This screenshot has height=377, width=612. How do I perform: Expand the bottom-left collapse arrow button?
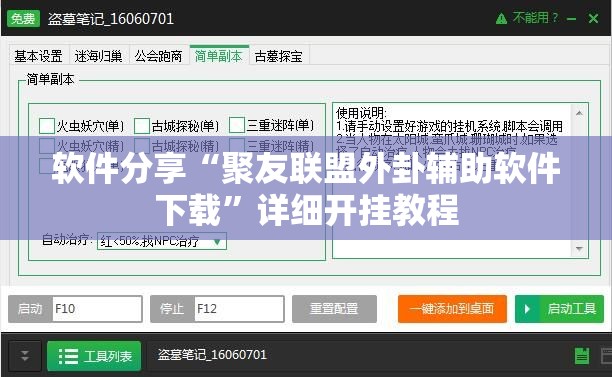[x=25, y=356]
